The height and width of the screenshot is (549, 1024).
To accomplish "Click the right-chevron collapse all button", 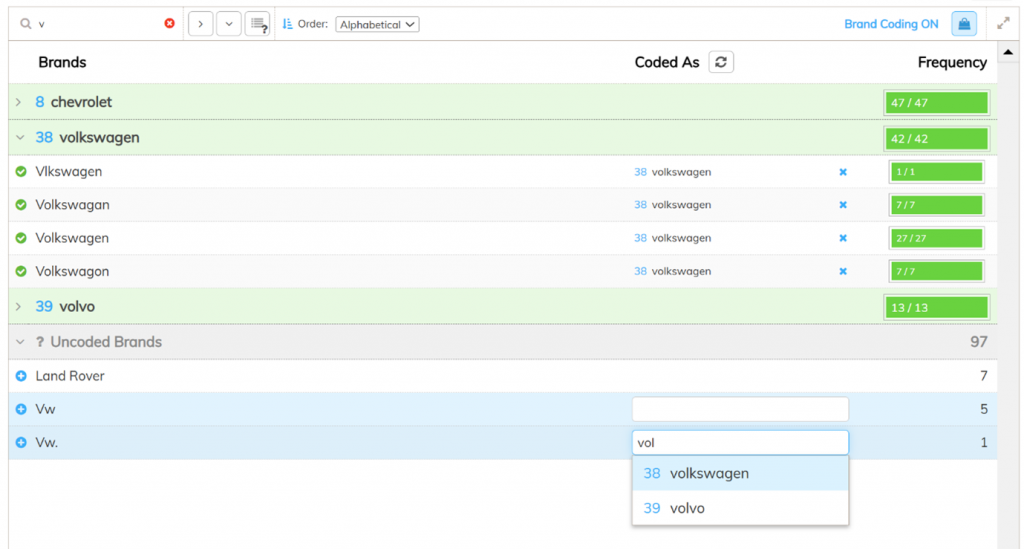I will pyautogui.click(x=200, y=24).
